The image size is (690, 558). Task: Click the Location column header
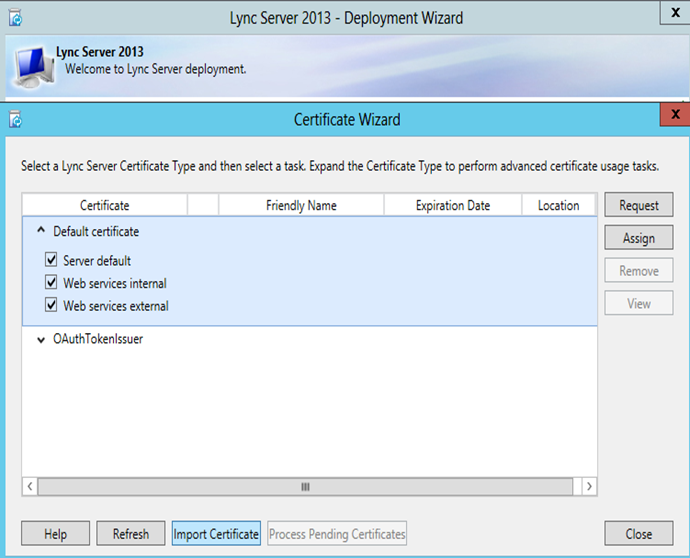point(558,205)
